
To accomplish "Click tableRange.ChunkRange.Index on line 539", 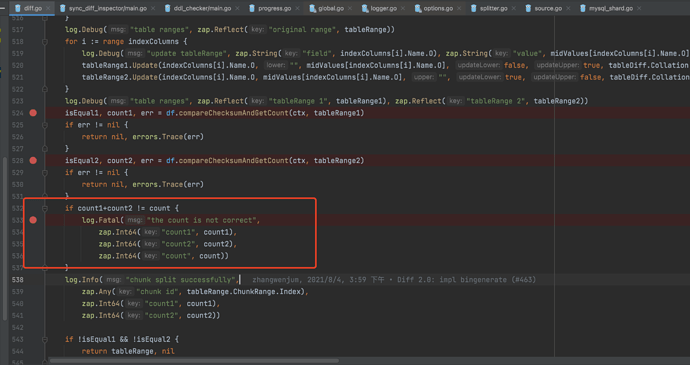I will coord(244,291).
